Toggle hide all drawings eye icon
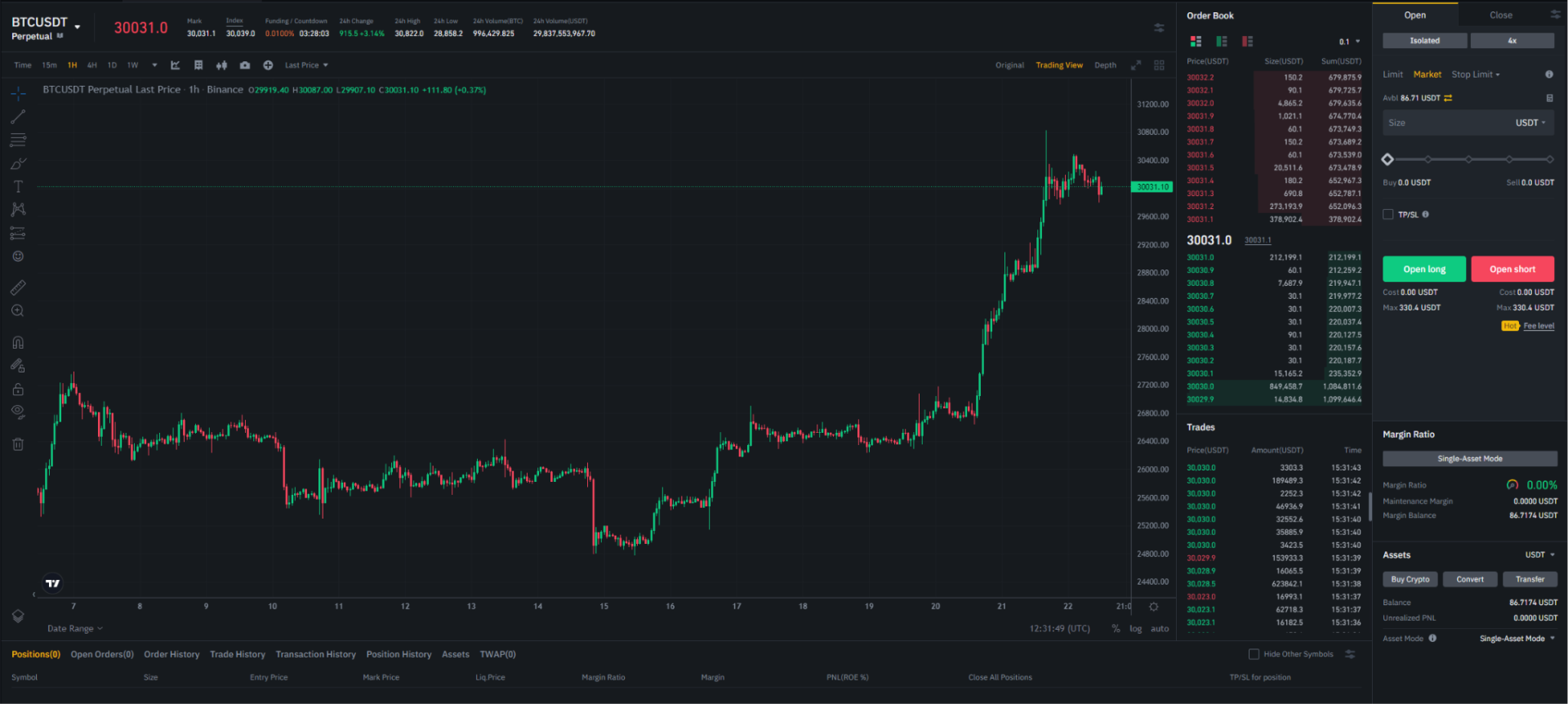The image size is (1568, 704). tap(18, 412)
